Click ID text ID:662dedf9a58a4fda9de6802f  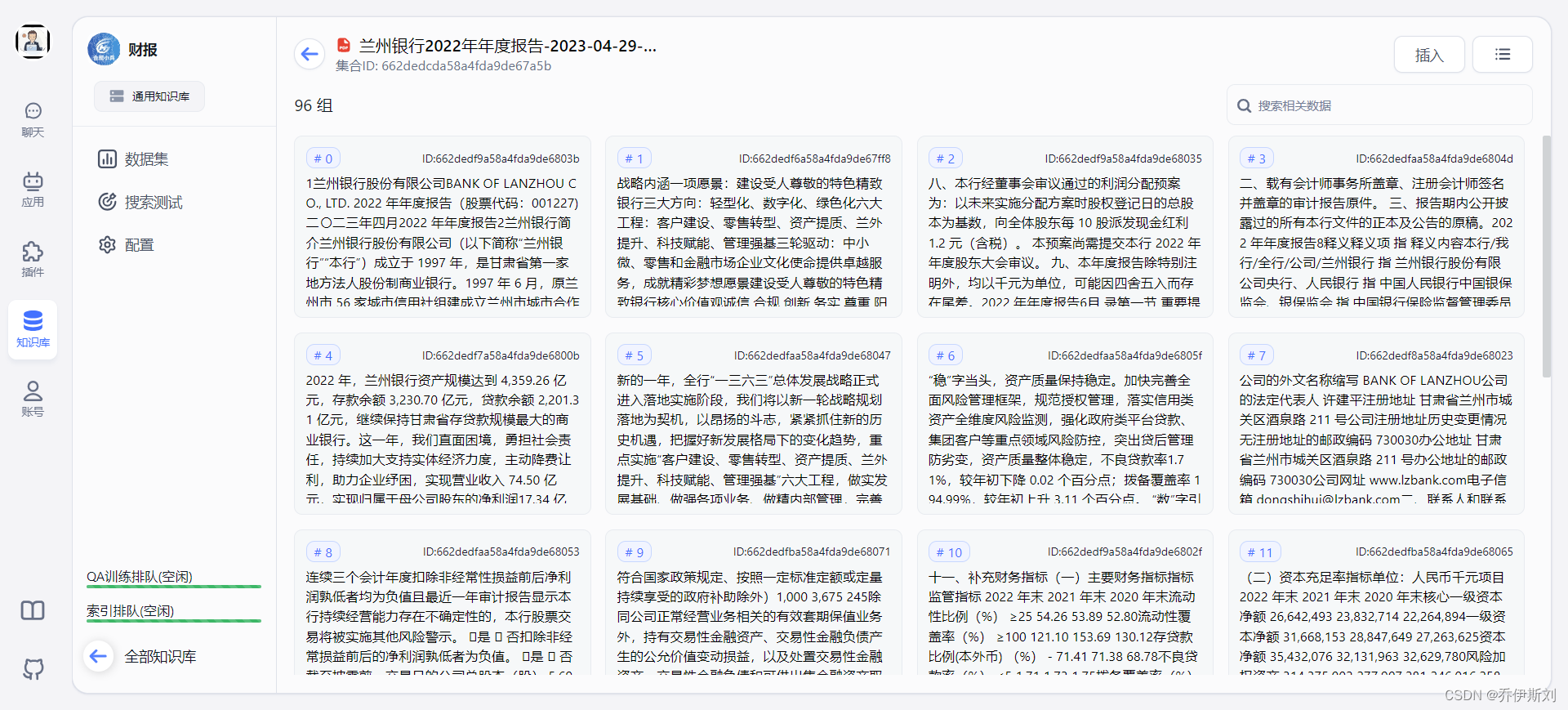[1125, 551]
